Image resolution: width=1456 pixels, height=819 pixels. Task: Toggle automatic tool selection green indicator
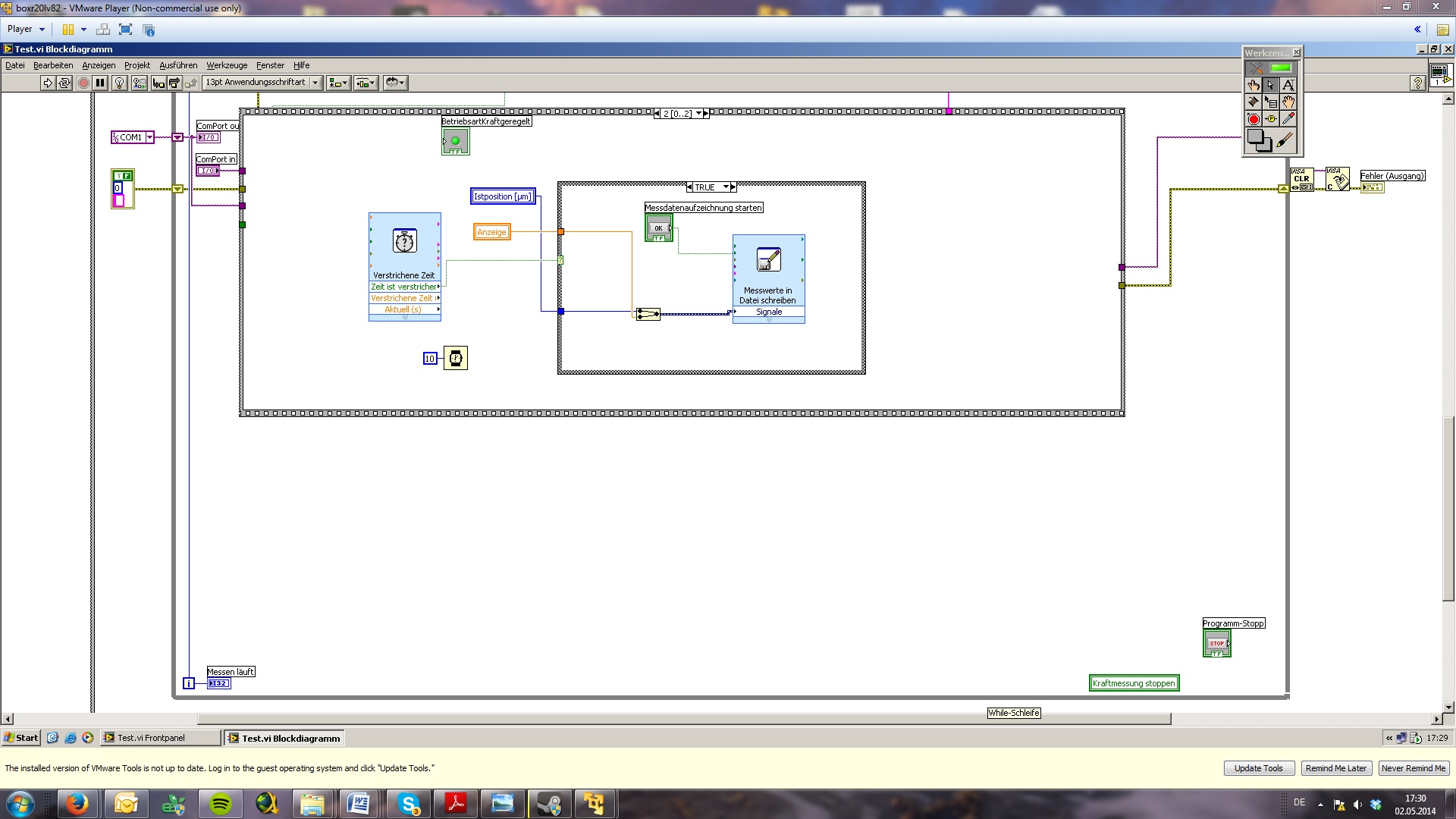click(x=1280, y=68)
